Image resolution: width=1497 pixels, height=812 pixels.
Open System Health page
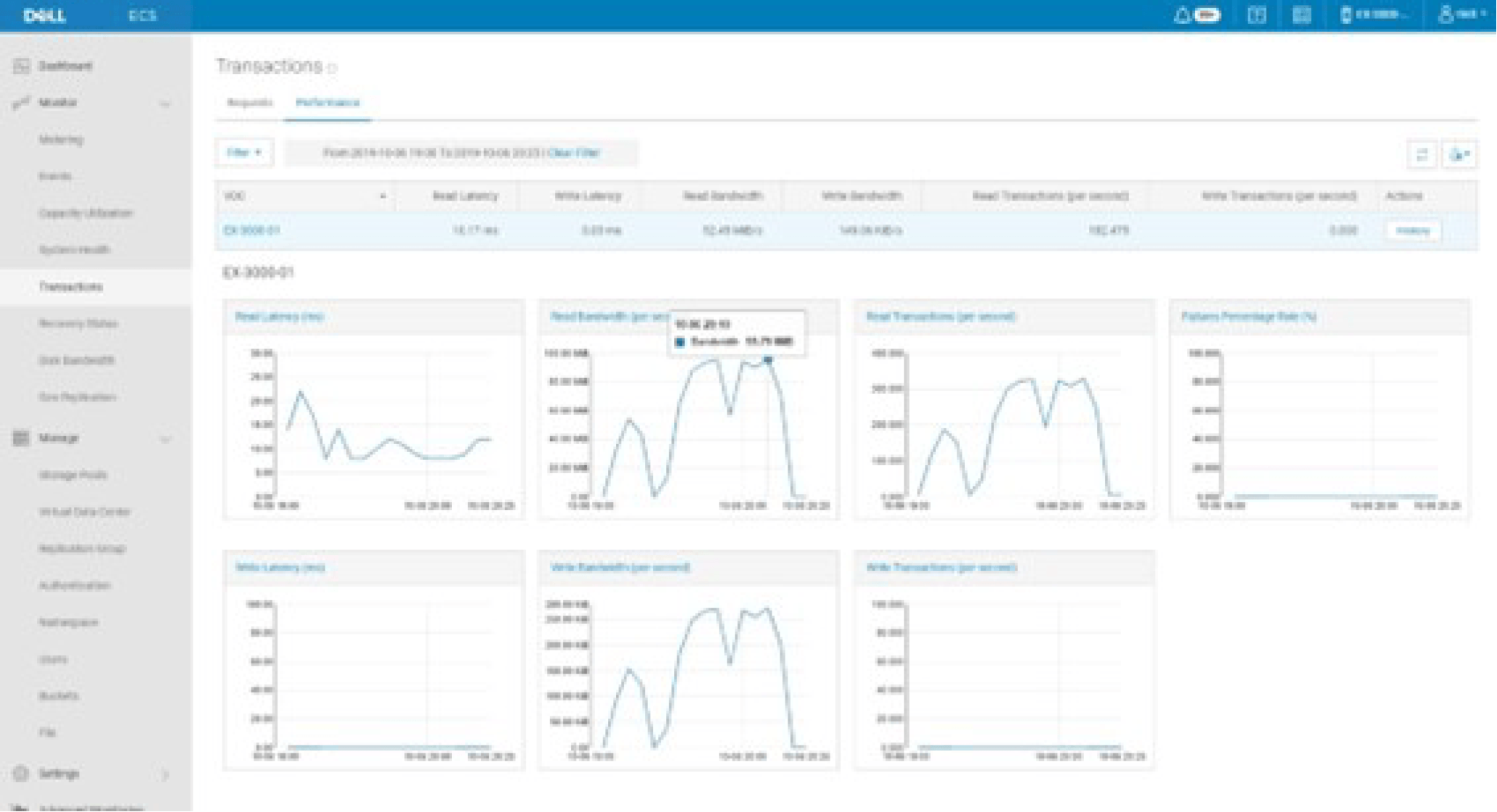74,250
